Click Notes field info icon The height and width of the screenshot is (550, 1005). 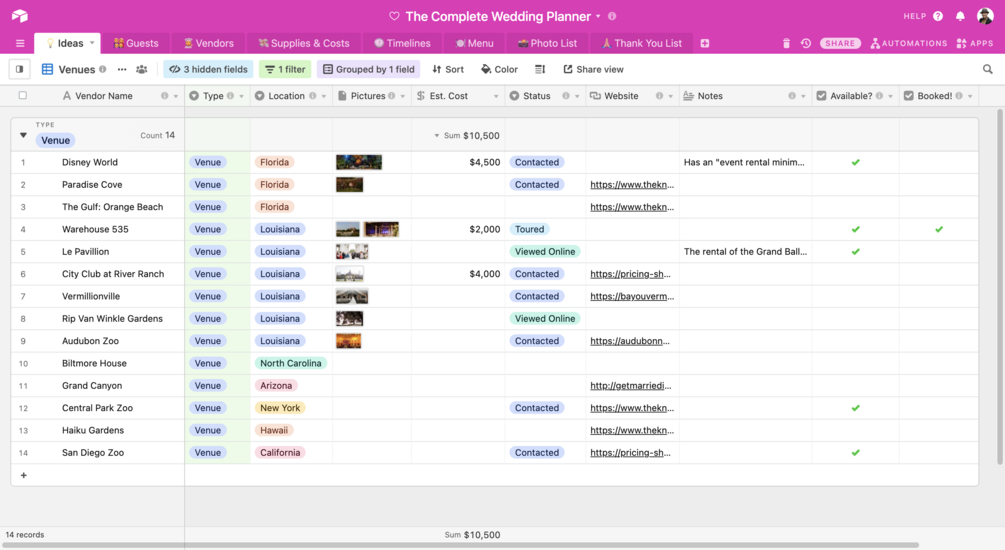tap(792, 96)
